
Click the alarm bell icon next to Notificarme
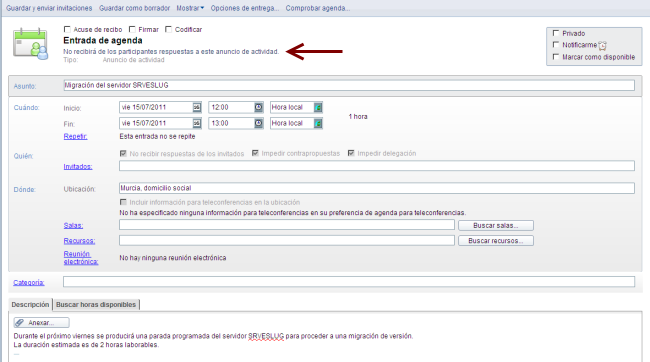602,45
